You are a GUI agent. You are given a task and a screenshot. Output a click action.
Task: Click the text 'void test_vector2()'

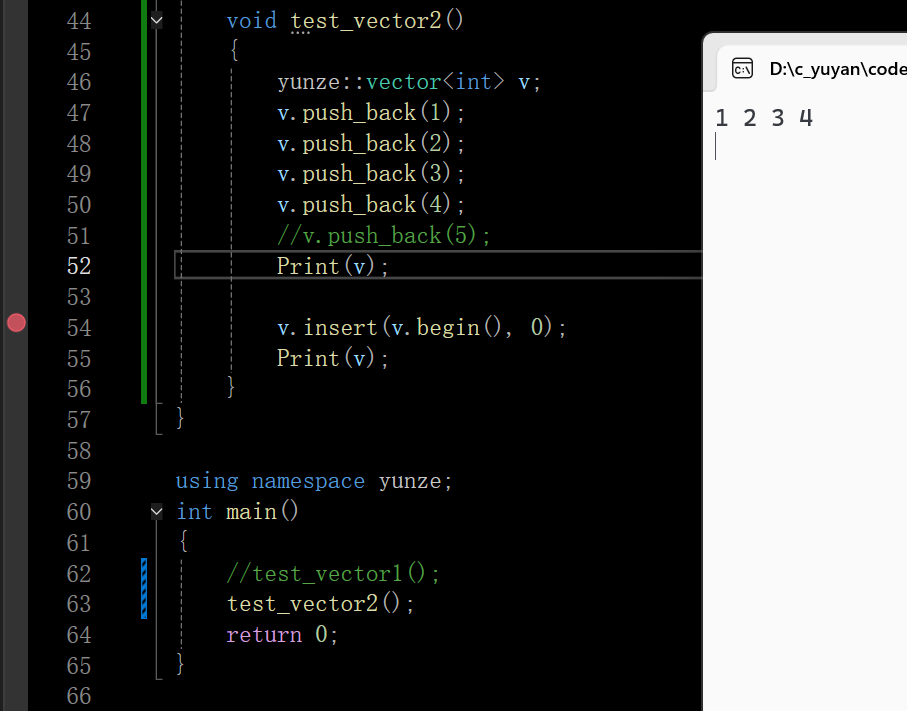click(x=345, y=21)
